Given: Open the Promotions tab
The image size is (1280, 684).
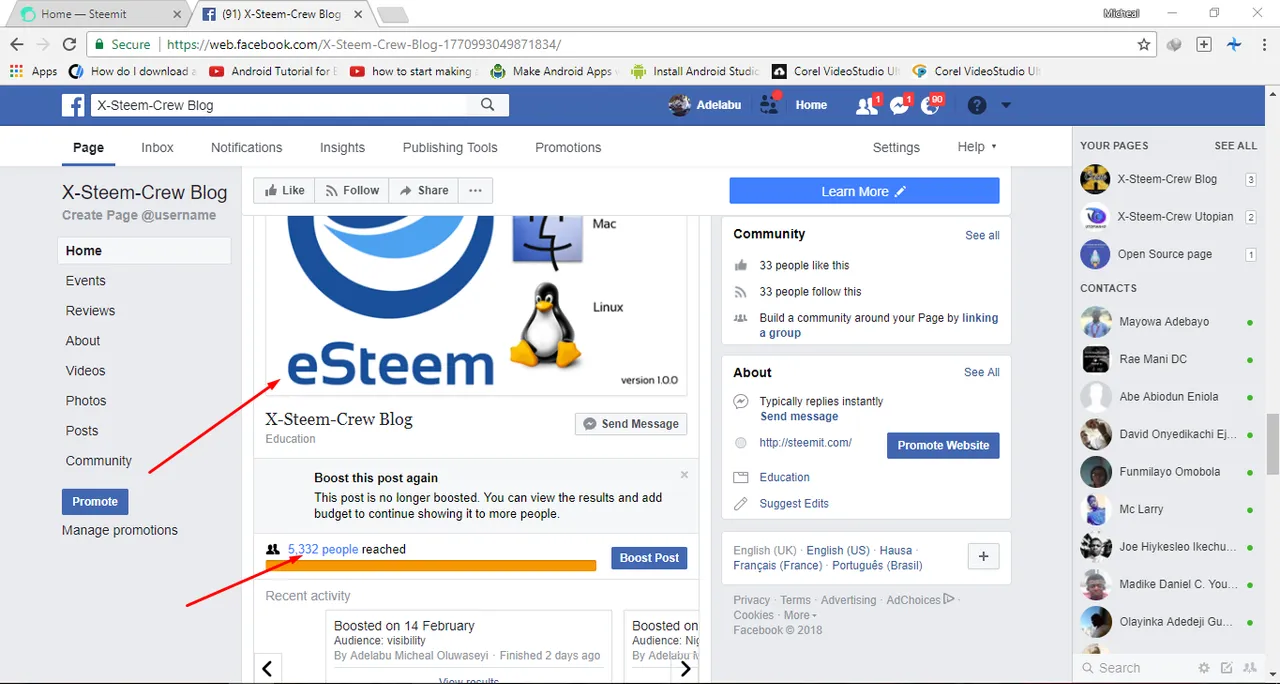Looking at the screenshot, I should click(x=568, y=147).
